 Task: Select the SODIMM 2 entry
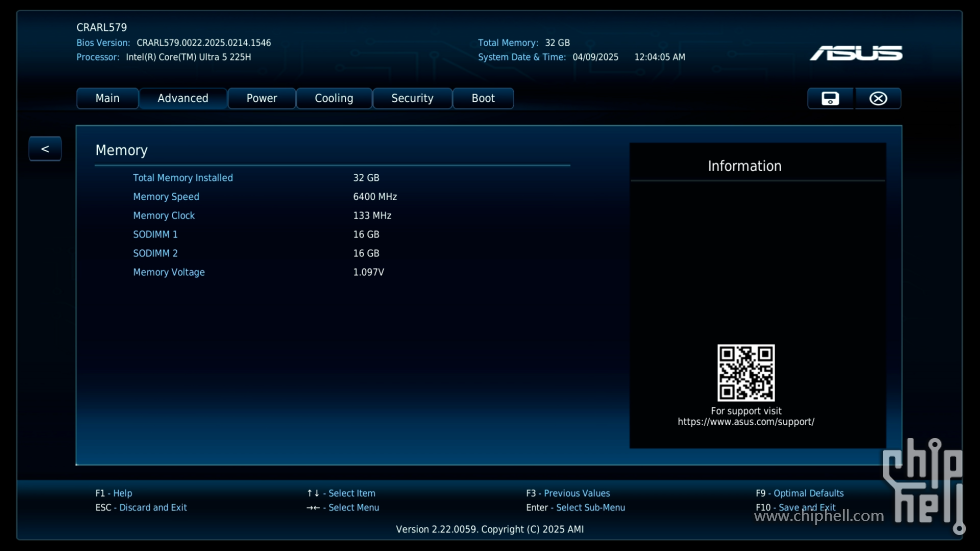point(155,253)
